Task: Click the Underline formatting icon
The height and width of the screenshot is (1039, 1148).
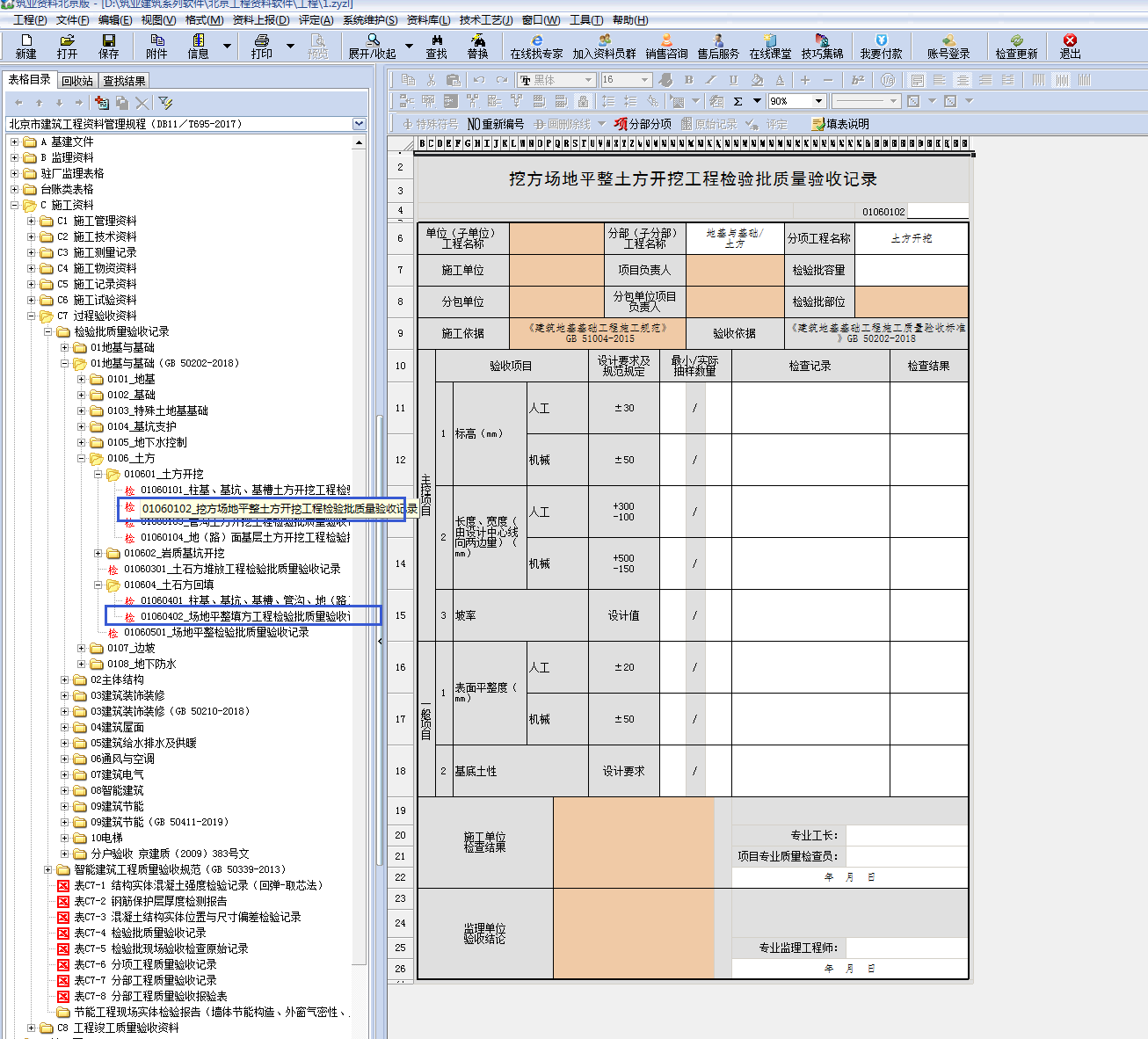Action: [733, 80]
